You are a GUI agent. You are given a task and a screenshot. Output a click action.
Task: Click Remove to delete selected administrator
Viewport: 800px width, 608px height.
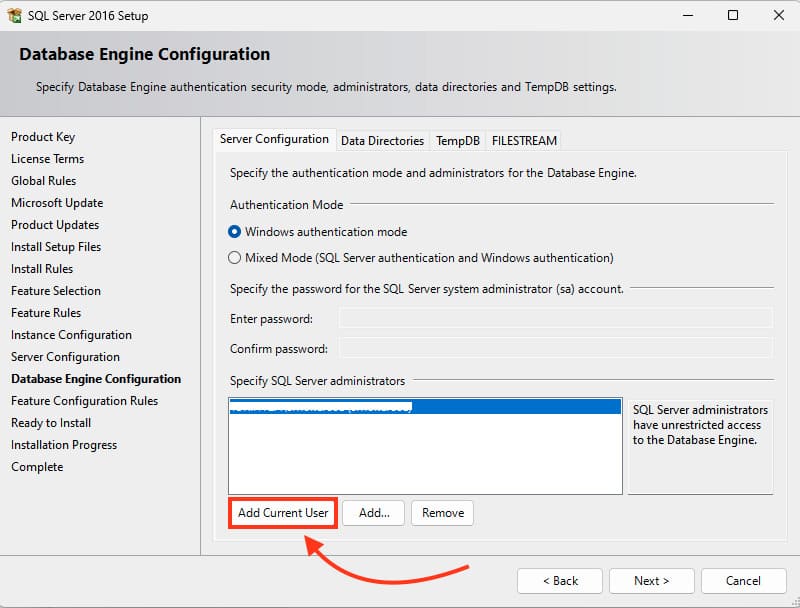442,513
